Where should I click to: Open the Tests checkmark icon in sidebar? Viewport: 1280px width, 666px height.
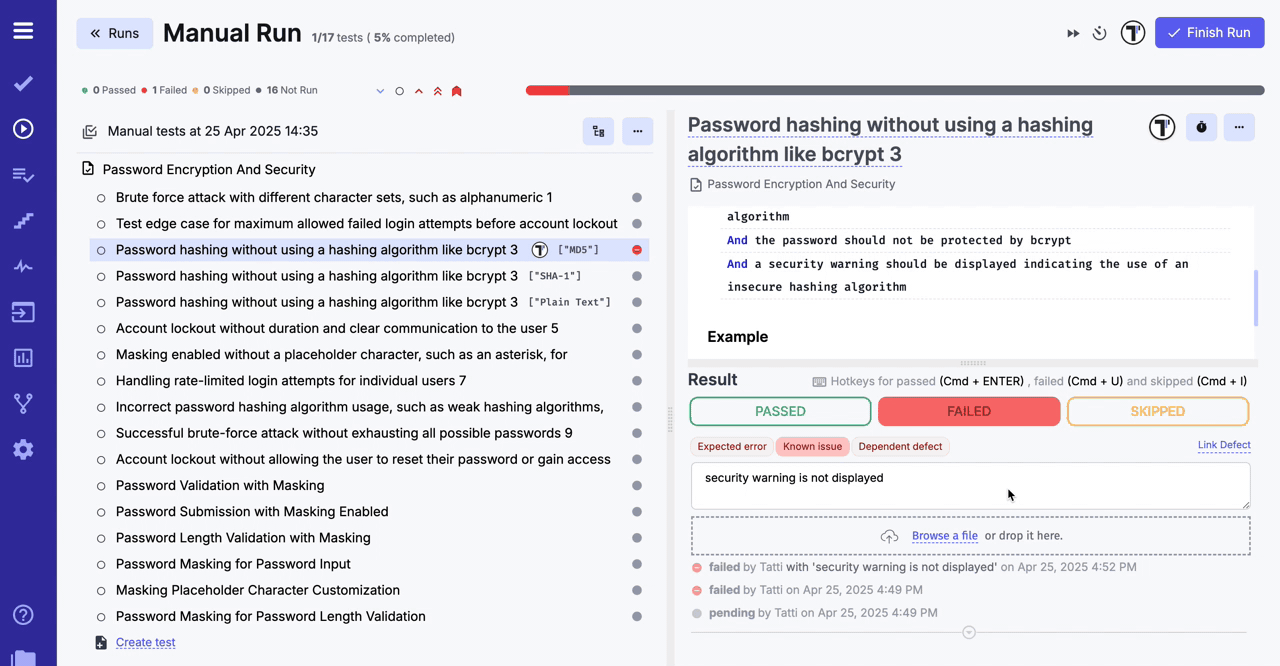point(23,83)
